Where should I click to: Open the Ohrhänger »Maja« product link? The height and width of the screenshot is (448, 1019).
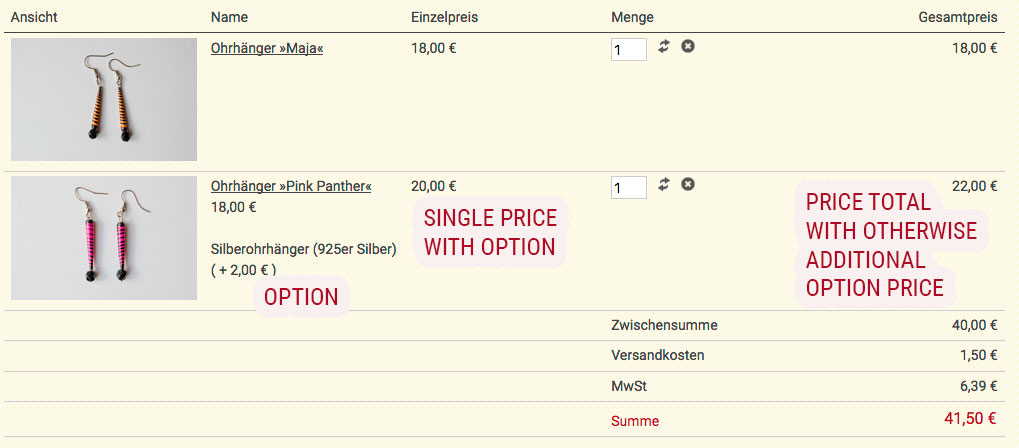[266, 47]
